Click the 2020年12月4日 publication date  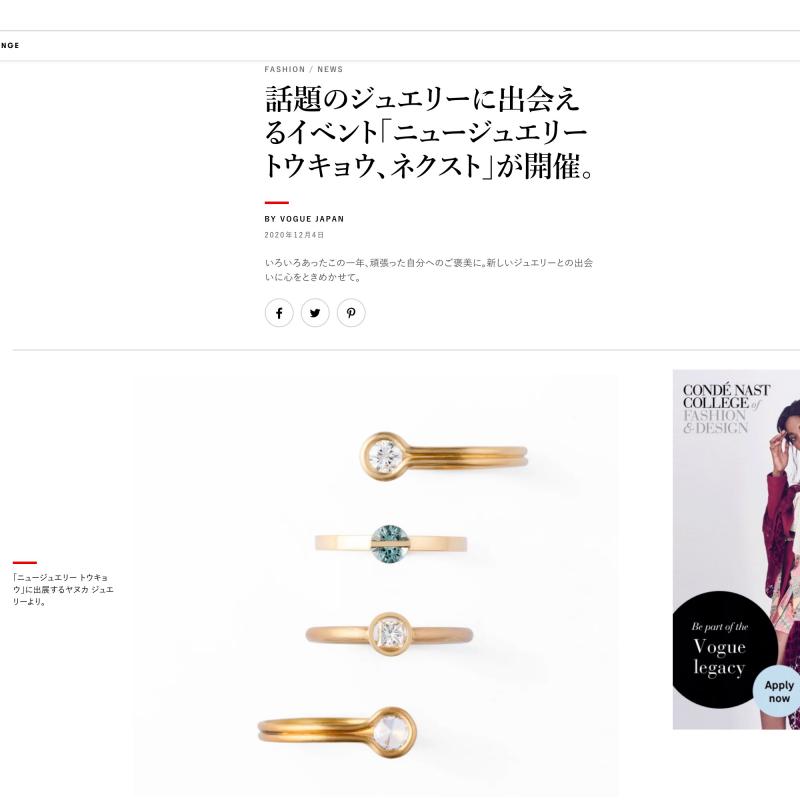294,235
